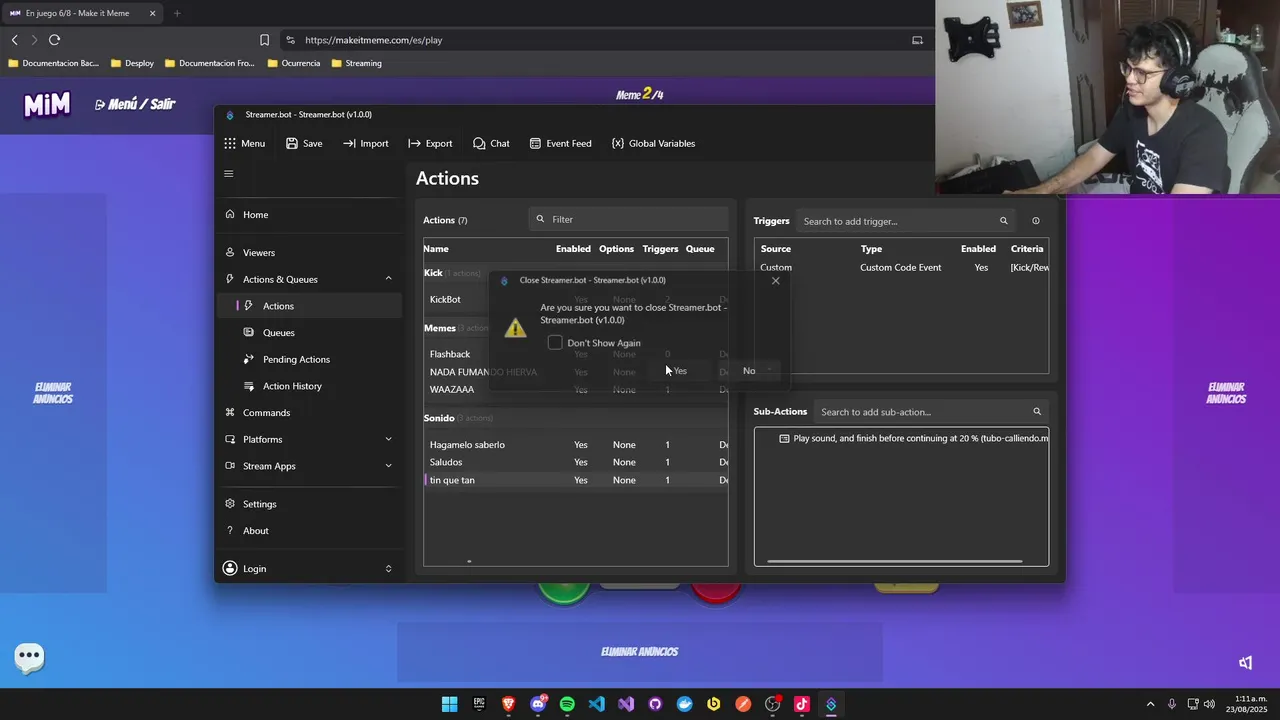Image resolution: width=1280 pixels, height=720 pixels.
Task: Open the Export dialog in Streamer.bot
Action: [430, 143]
